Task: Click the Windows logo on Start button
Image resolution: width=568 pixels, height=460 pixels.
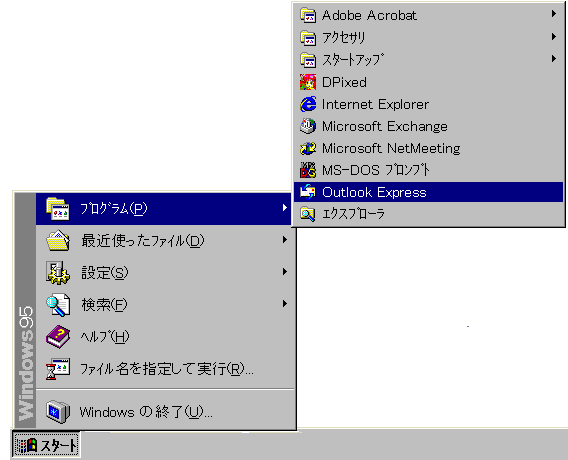Action: pyautogui.click(x=28, y=445)
